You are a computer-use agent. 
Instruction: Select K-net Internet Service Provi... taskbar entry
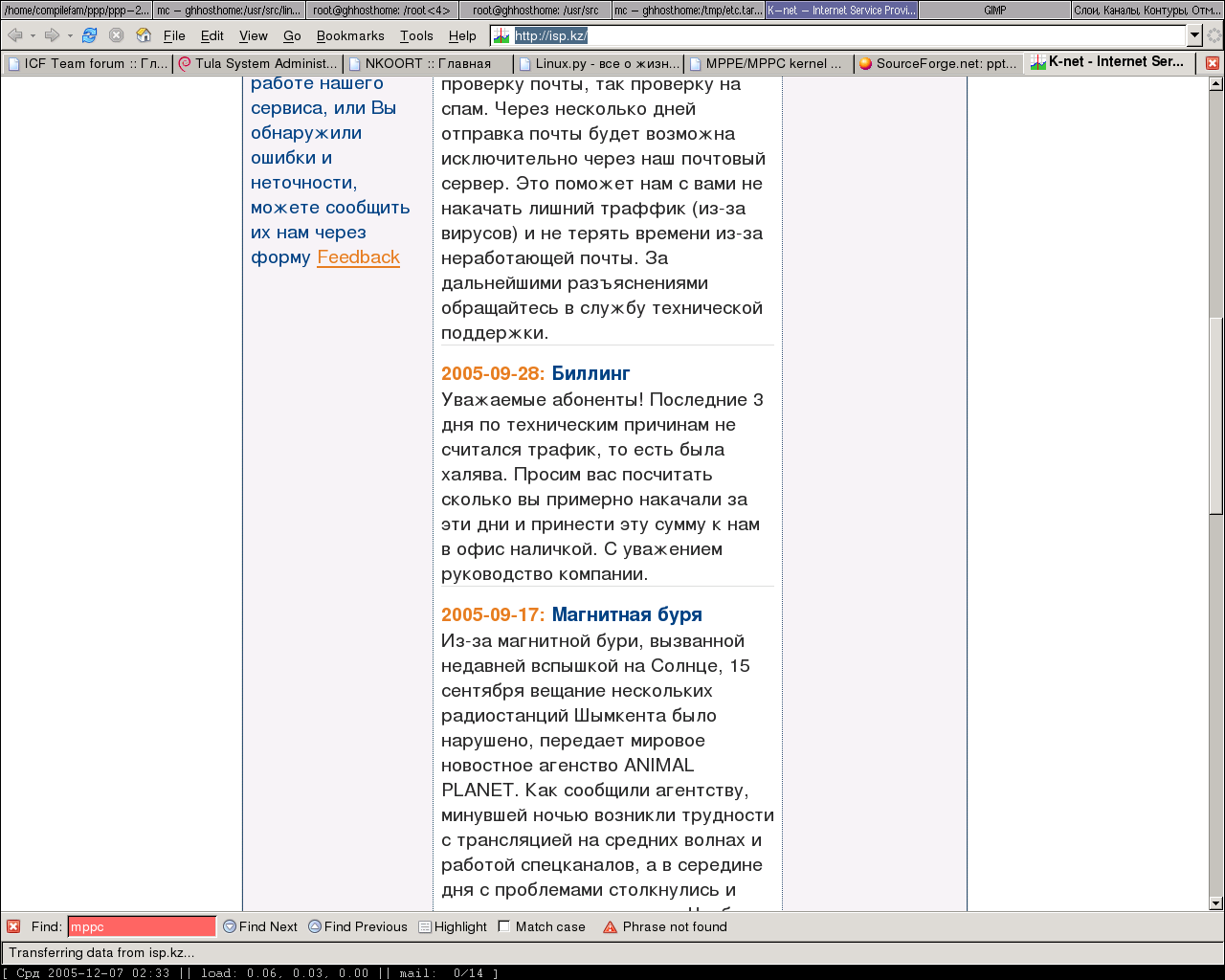[842, 10]
